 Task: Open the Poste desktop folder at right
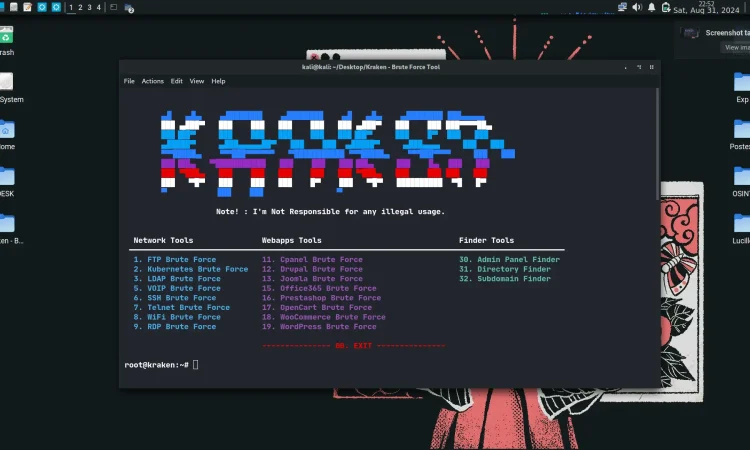[x=740, y=135]
